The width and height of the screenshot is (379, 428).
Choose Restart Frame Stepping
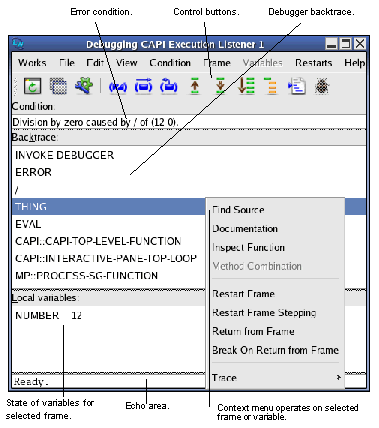(x=264, y=313)
